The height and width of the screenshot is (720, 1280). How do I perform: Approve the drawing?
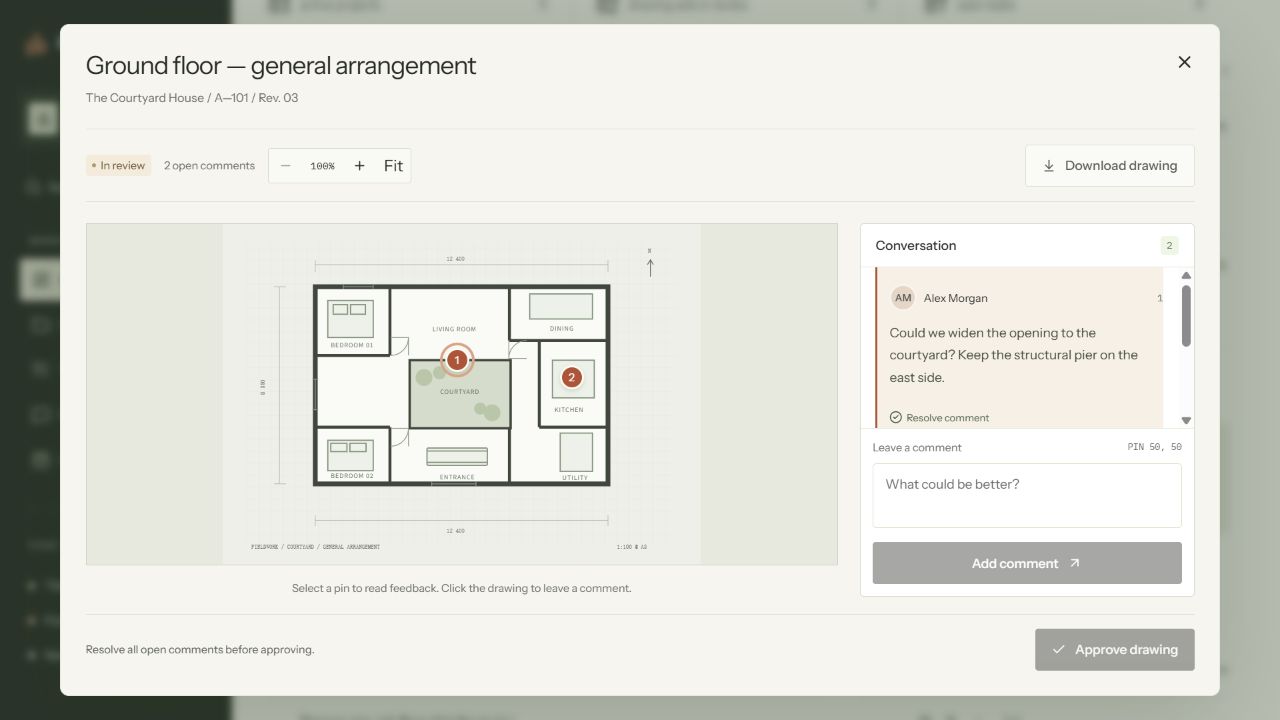click(1115, 649)
